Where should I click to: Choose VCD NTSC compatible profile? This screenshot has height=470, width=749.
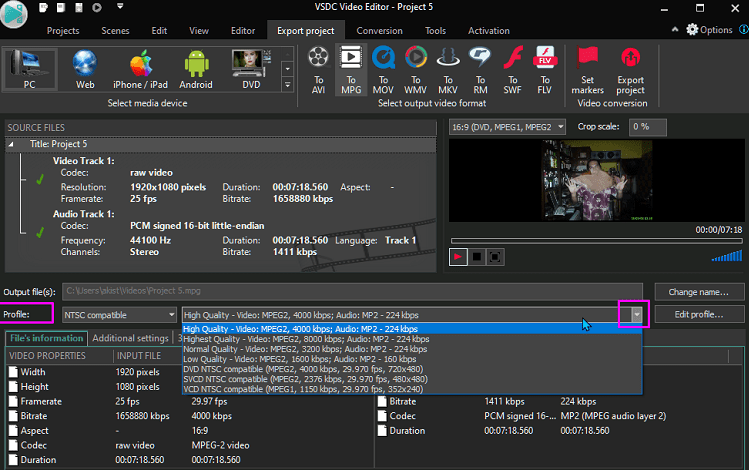coord(412,389)
